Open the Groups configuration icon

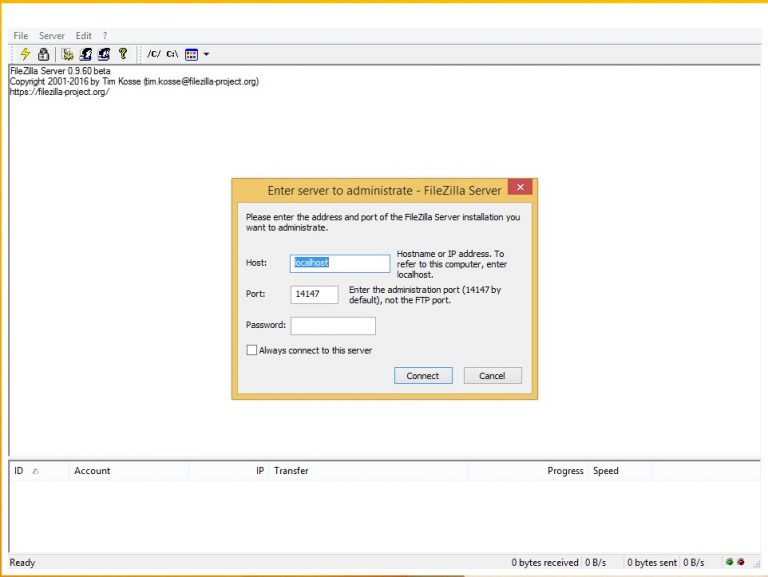(x=104, y=54)
